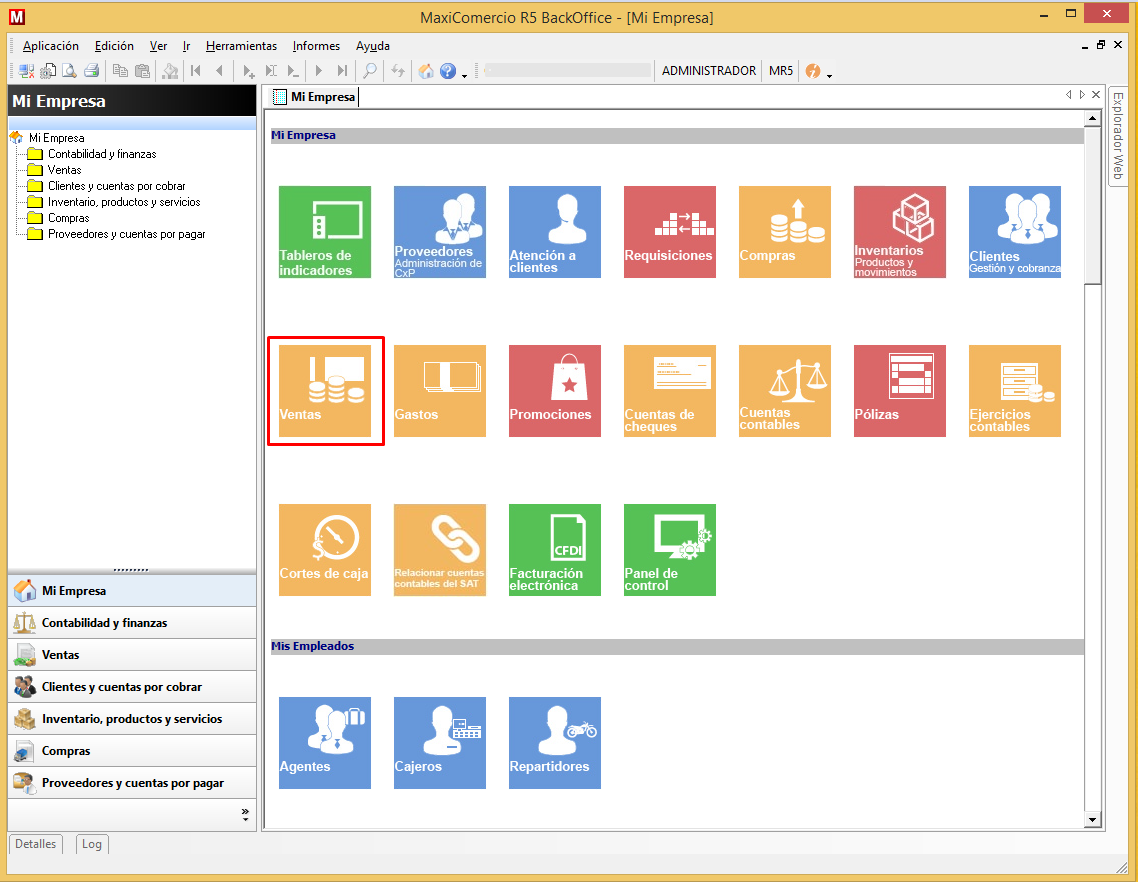Open the Cajeros employee tile
1138x882 pixels.
point(440,743)
